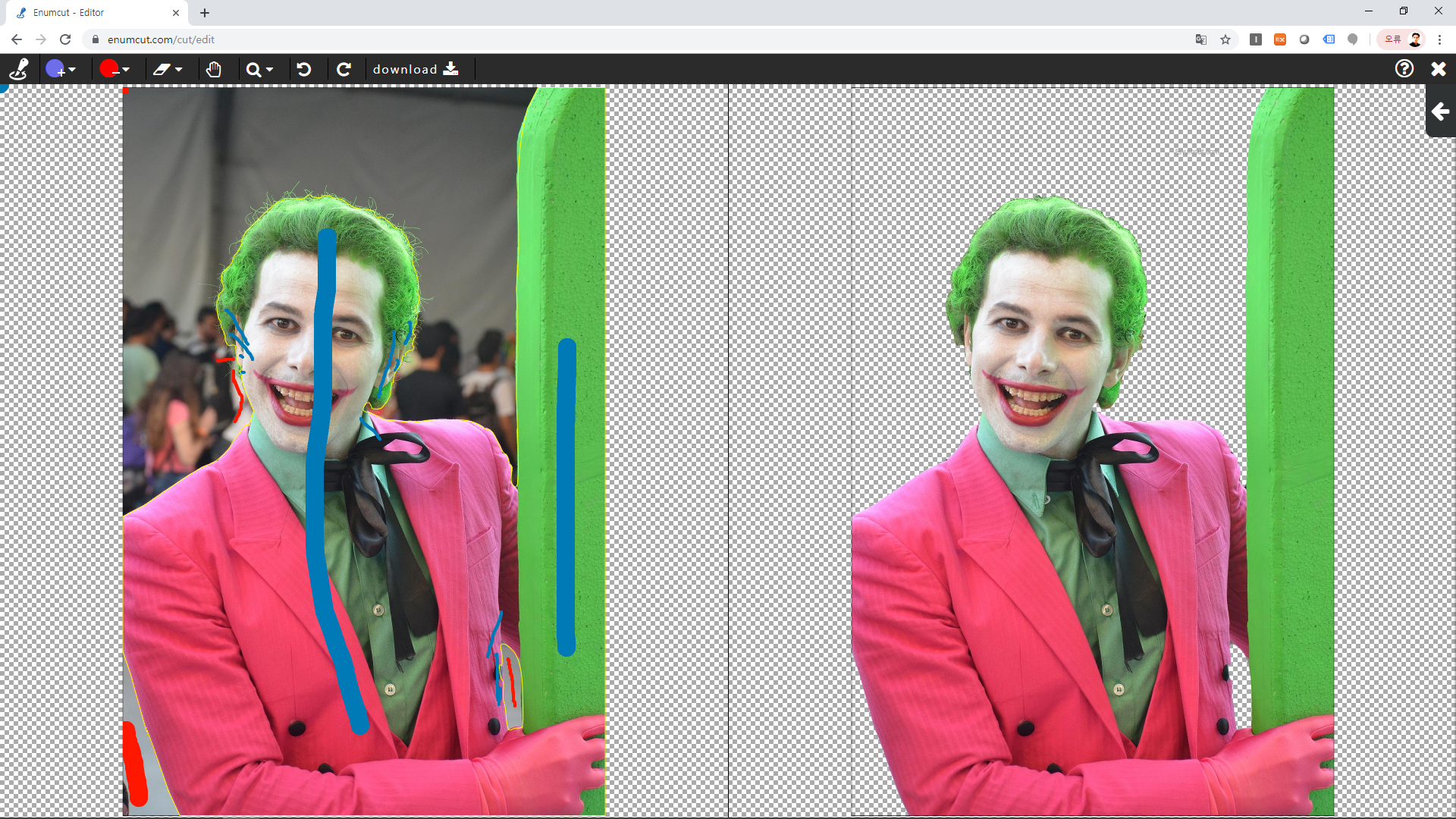The image size is (1456, 819).
Task: Open the help question-mark icon
Action: point(1404,69)
